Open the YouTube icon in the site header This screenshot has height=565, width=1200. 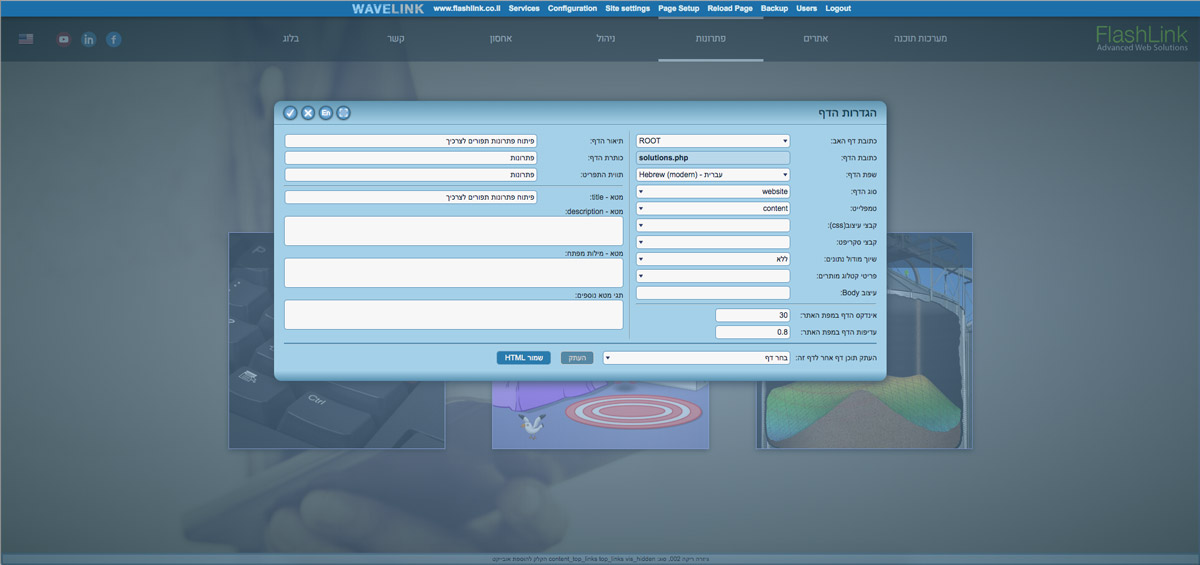click(x=64, y=39)
